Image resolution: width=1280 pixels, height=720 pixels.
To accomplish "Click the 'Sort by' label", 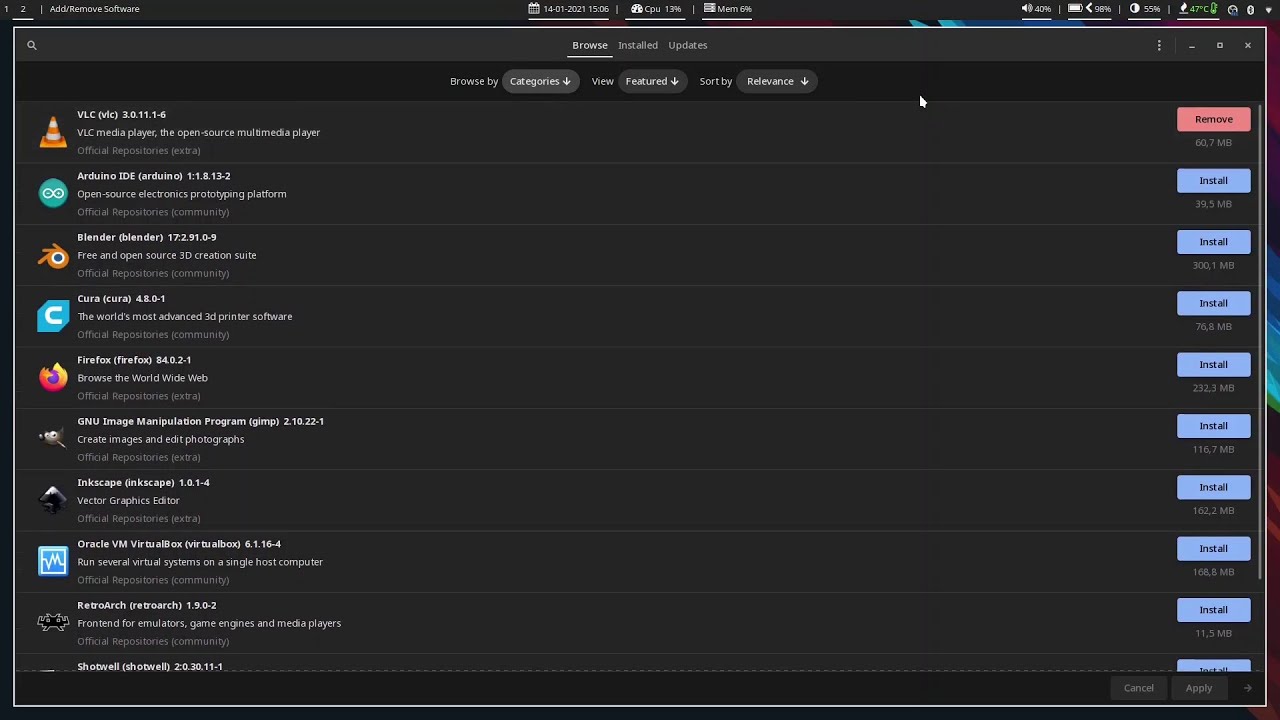I will pos(716,81).
